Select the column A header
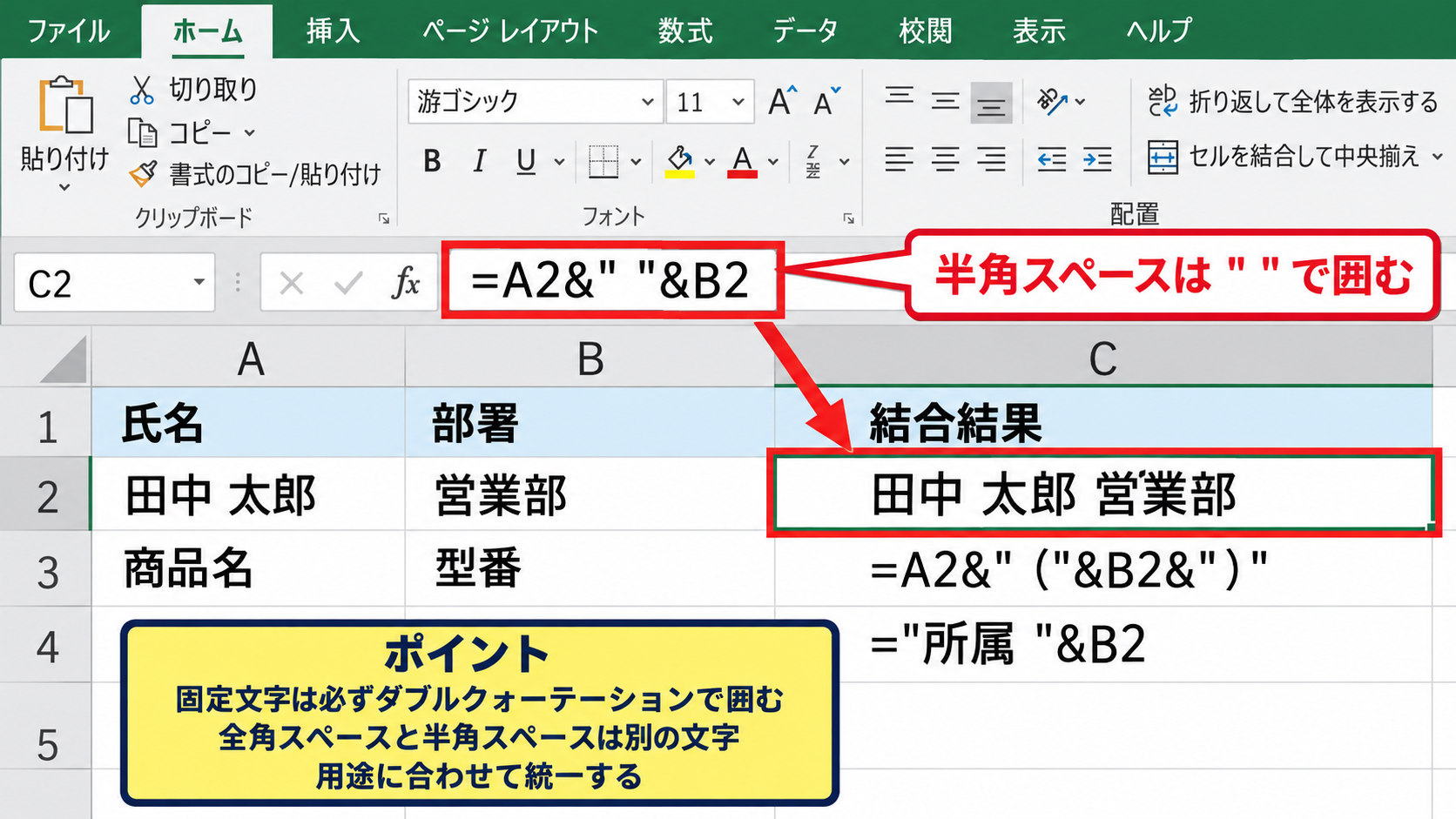 (249, 359)
